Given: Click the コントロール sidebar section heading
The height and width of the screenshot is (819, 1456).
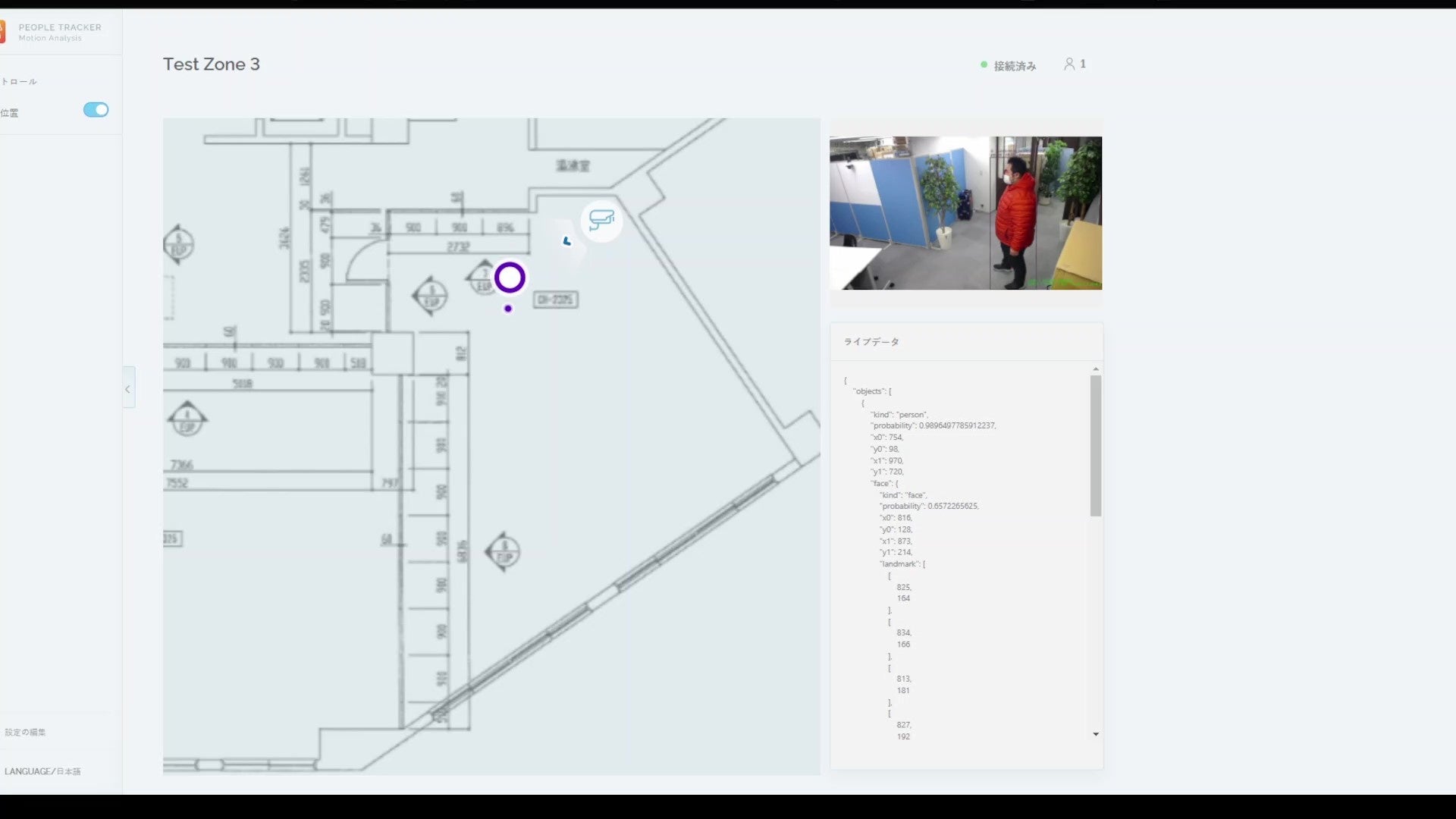Looking at the screenshot, I should click(19, 82).
